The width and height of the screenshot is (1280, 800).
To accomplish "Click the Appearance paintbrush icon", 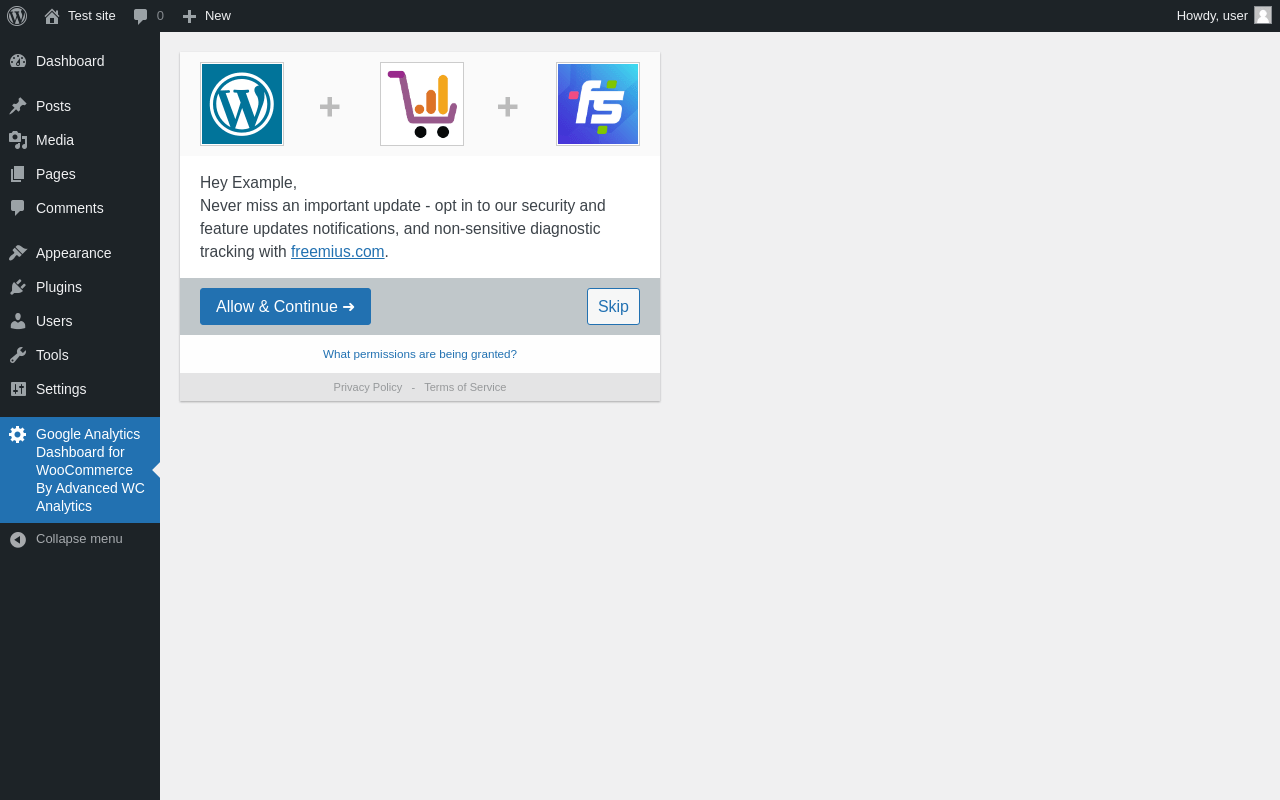I will point(18,253).
